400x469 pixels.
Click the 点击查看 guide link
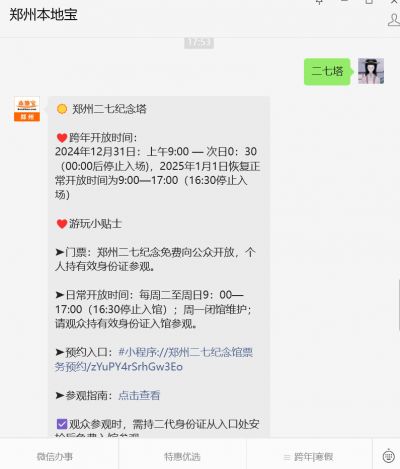139,395
